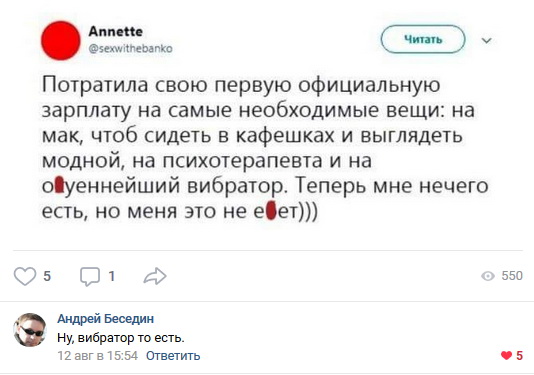Click the comment count 1
This screenshot has width=534, height=375.
(111, 276)
